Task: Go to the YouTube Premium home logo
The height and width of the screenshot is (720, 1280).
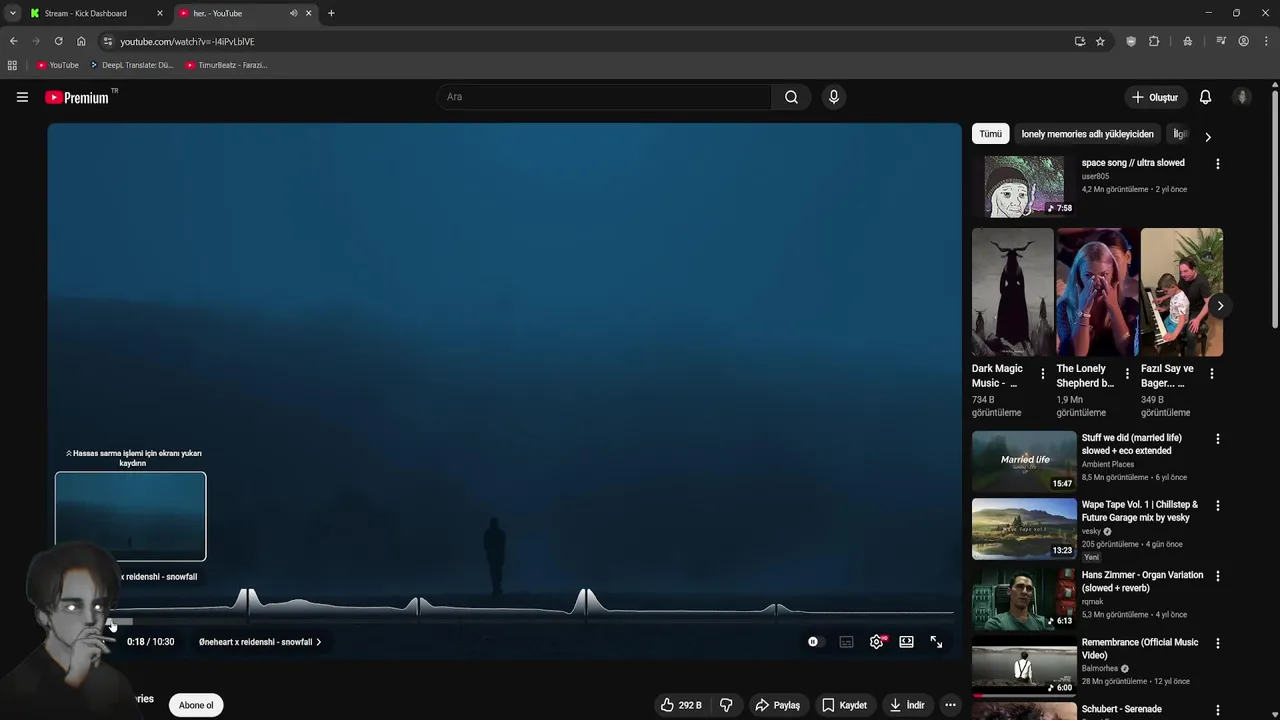Action: click(x=77, y=97)
